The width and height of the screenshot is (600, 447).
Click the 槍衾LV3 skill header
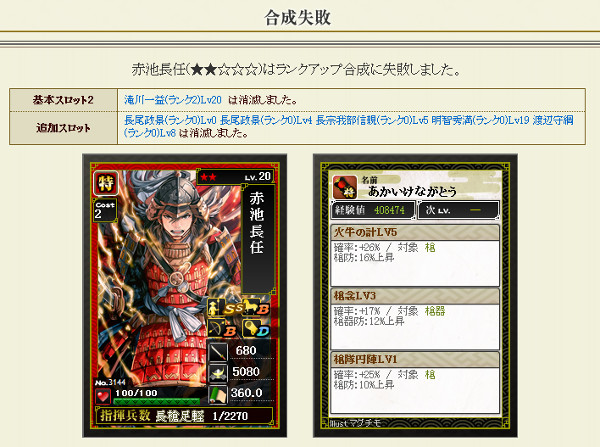415,296
